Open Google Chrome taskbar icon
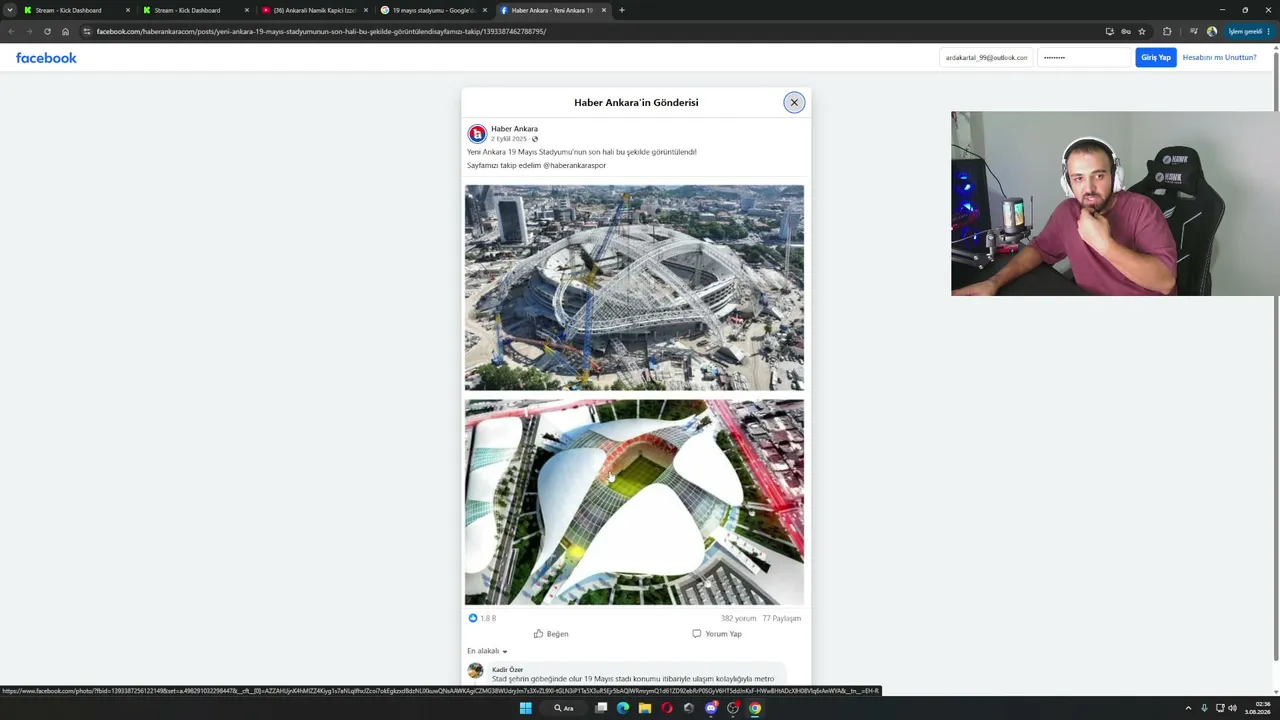This screenshot has height=720, width=1280. (x=755, y=708)
